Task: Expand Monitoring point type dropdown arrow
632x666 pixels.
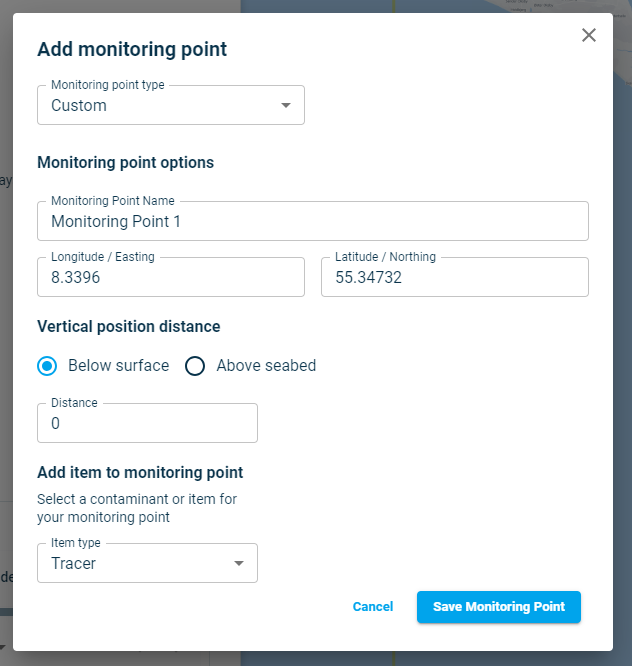Action: (x=286, y=105)
